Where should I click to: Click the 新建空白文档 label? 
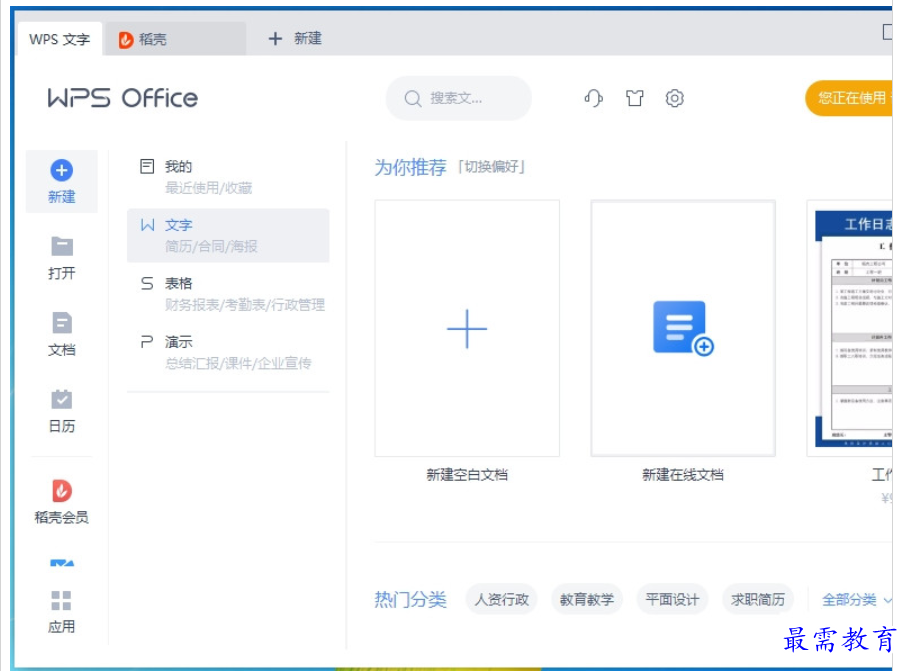[467, 475]
